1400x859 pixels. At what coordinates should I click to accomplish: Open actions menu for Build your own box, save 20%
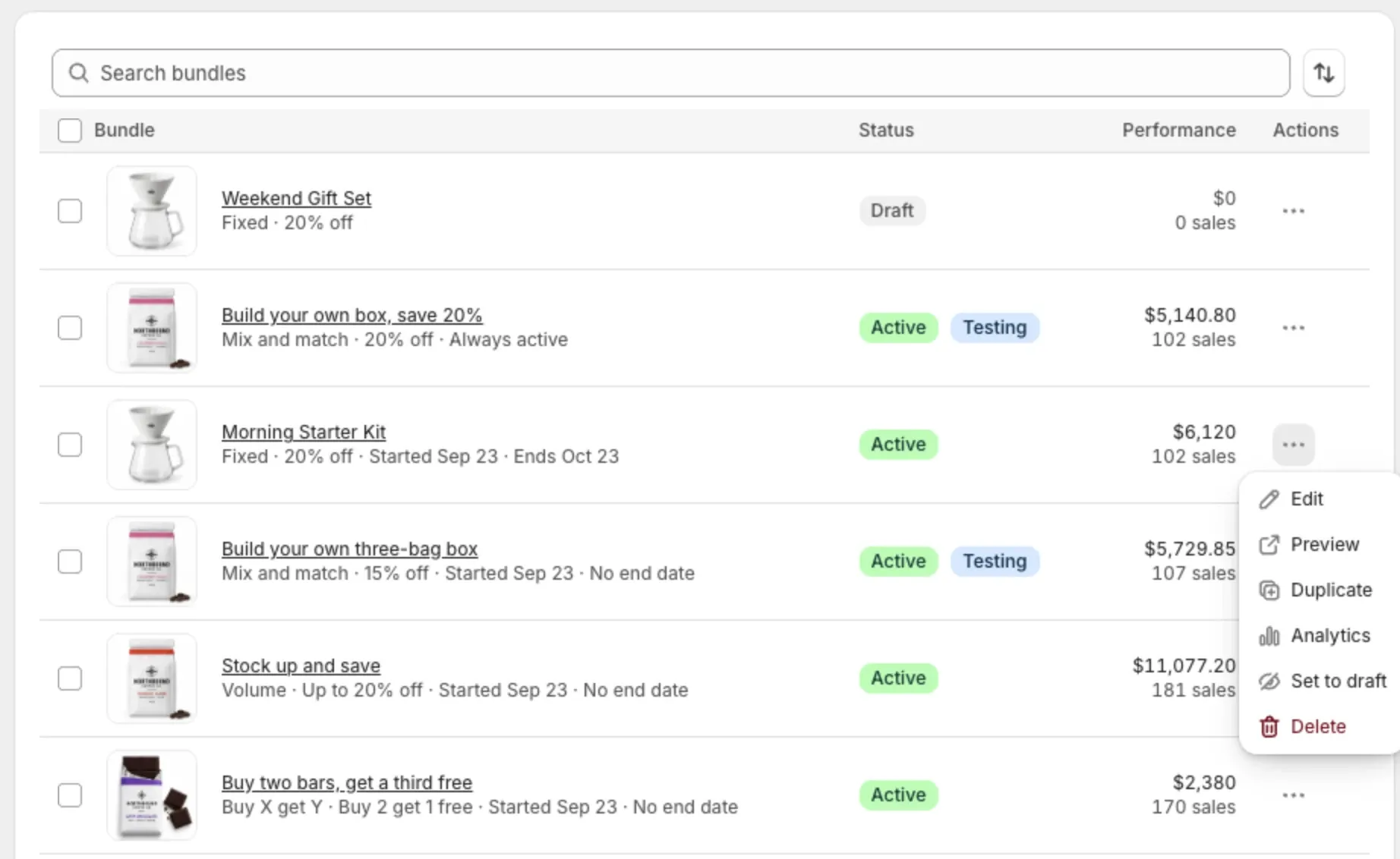coord(1293,328)
